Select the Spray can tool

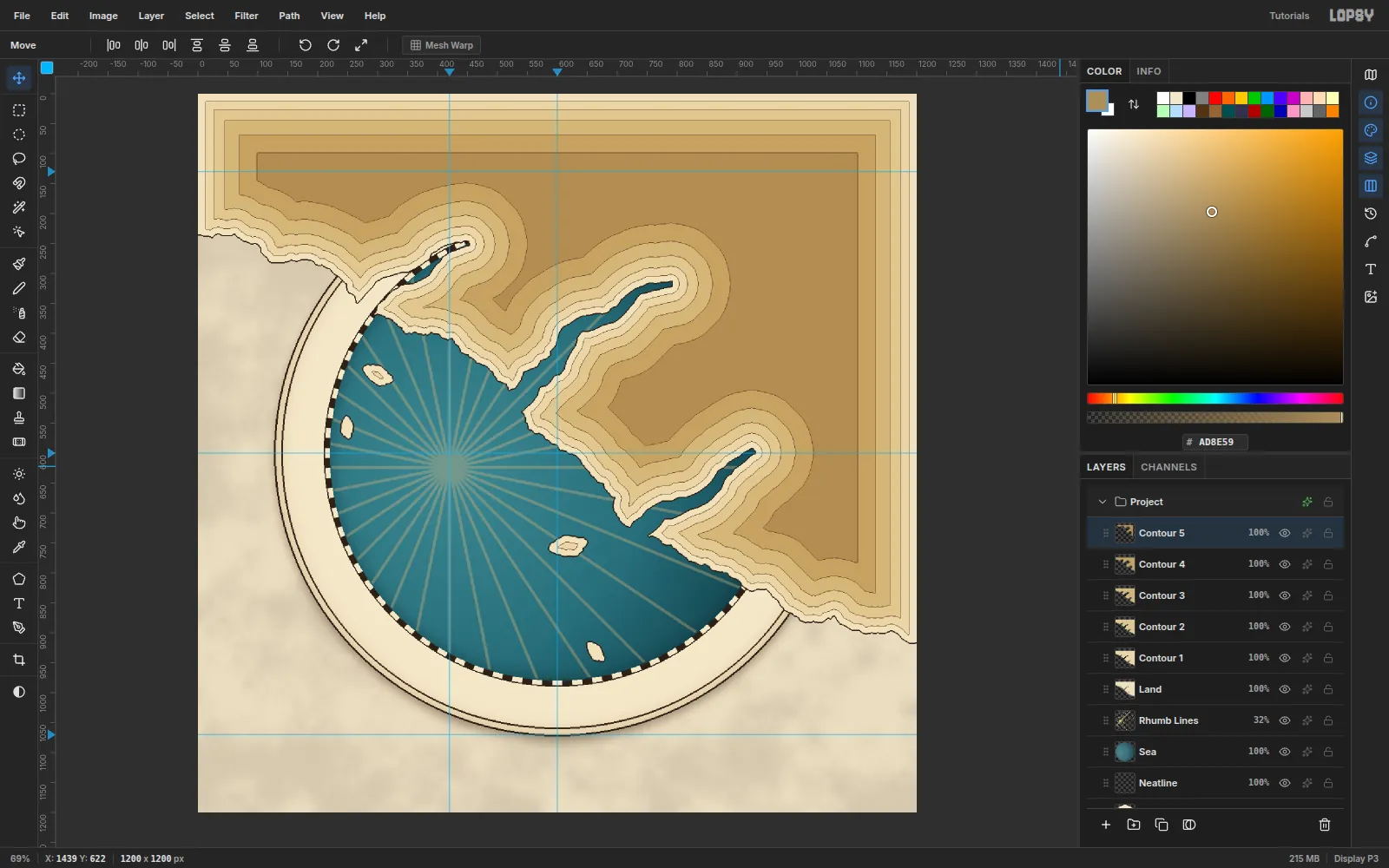[x=19, y=312]
